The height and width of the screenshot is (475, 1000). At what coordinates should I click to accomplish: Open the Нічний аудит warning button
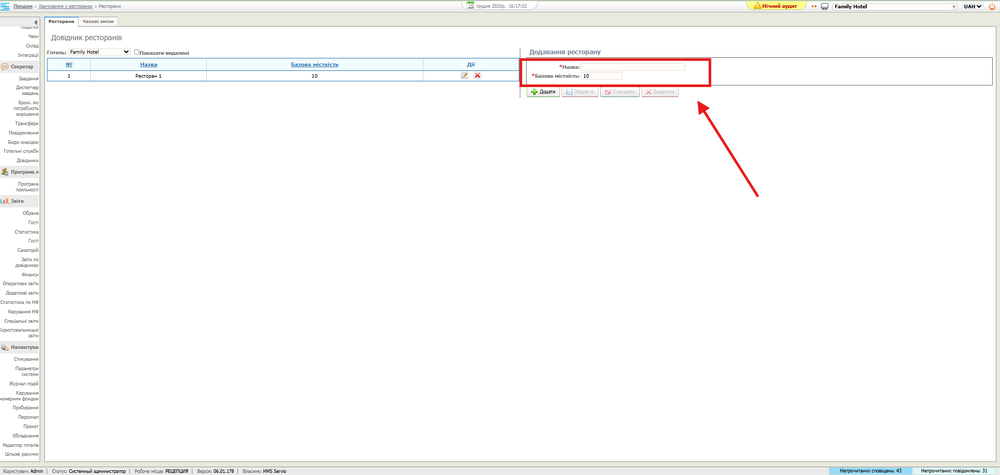[x=776, y=6]
